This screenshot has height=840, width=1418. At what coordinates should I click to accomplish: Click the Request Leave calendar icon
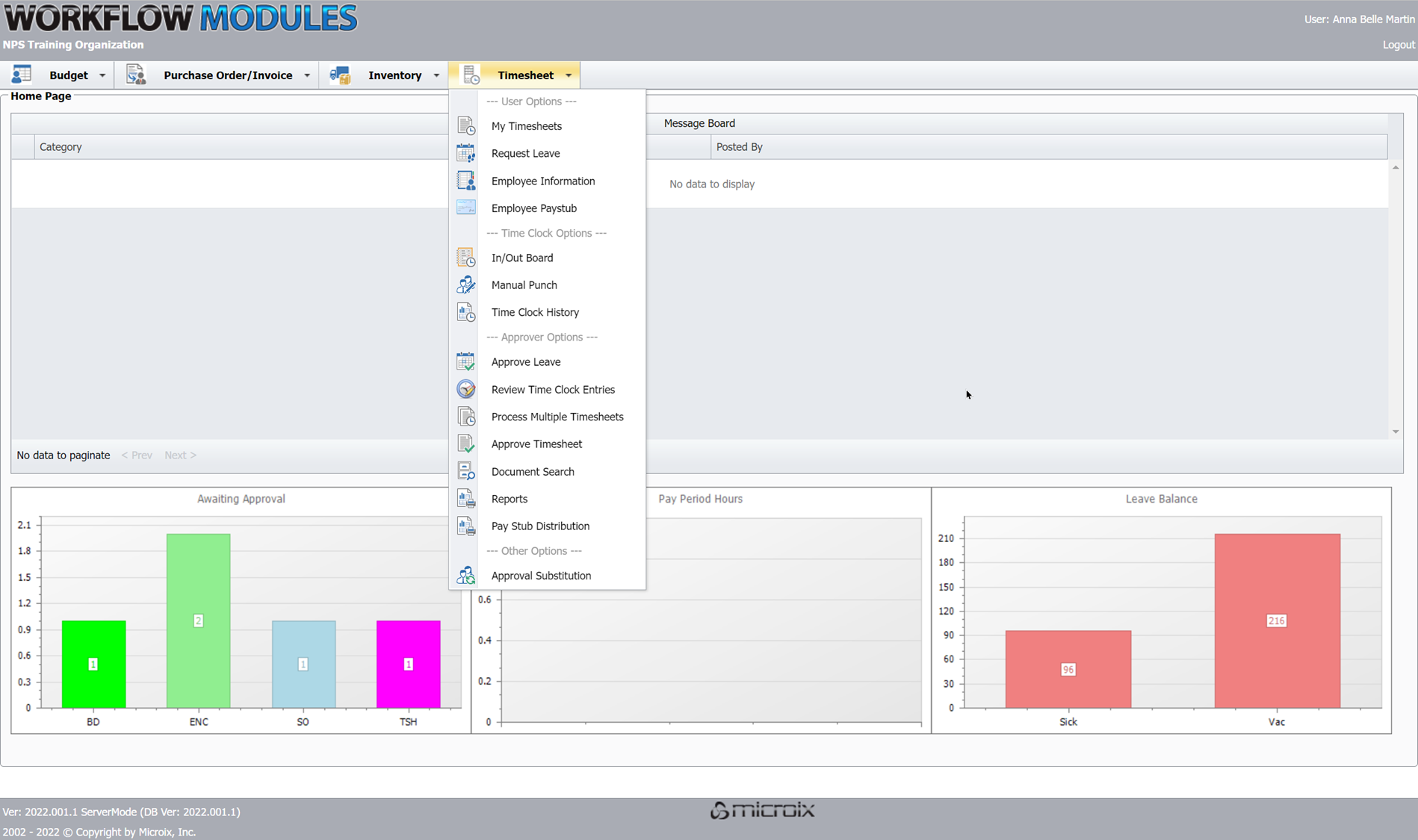(x=465, y=154)
